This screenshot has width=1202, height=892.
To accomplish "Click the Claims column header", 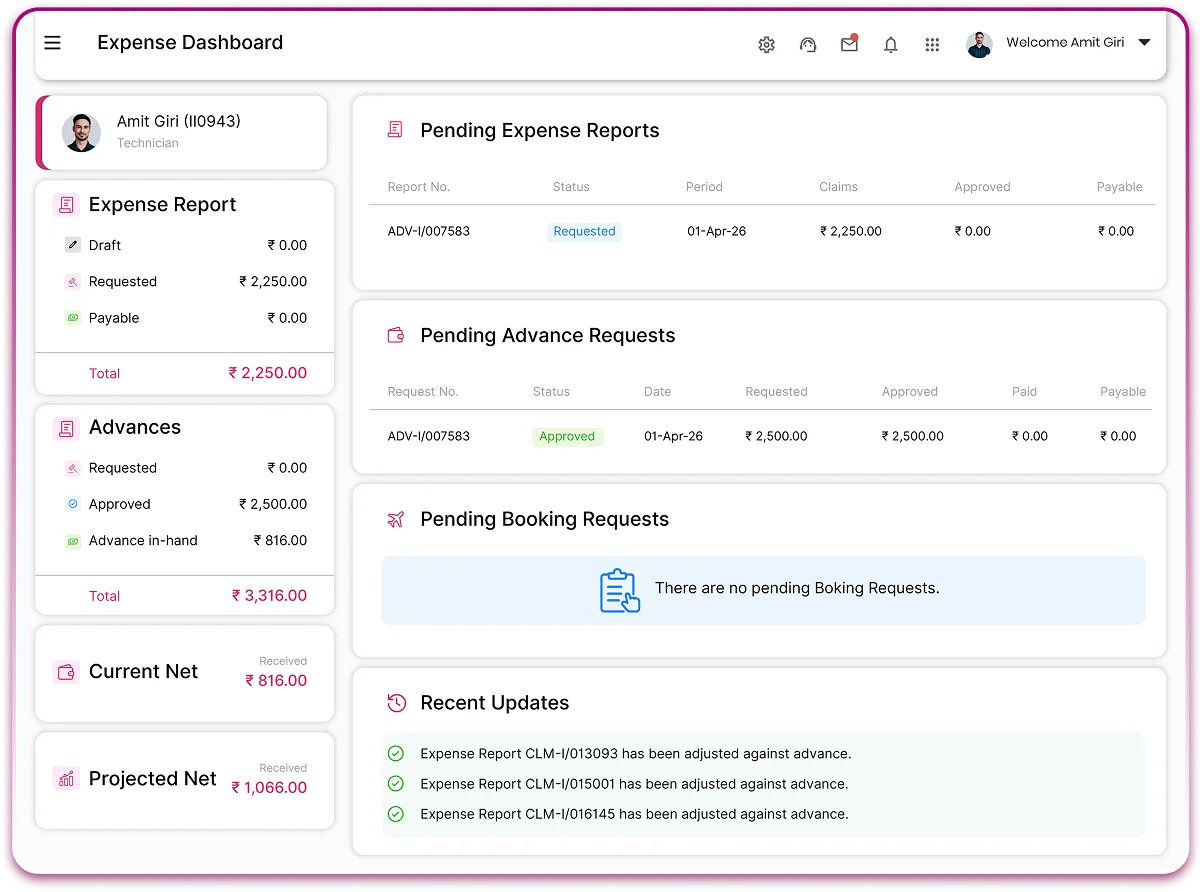I will coord(838,187).
